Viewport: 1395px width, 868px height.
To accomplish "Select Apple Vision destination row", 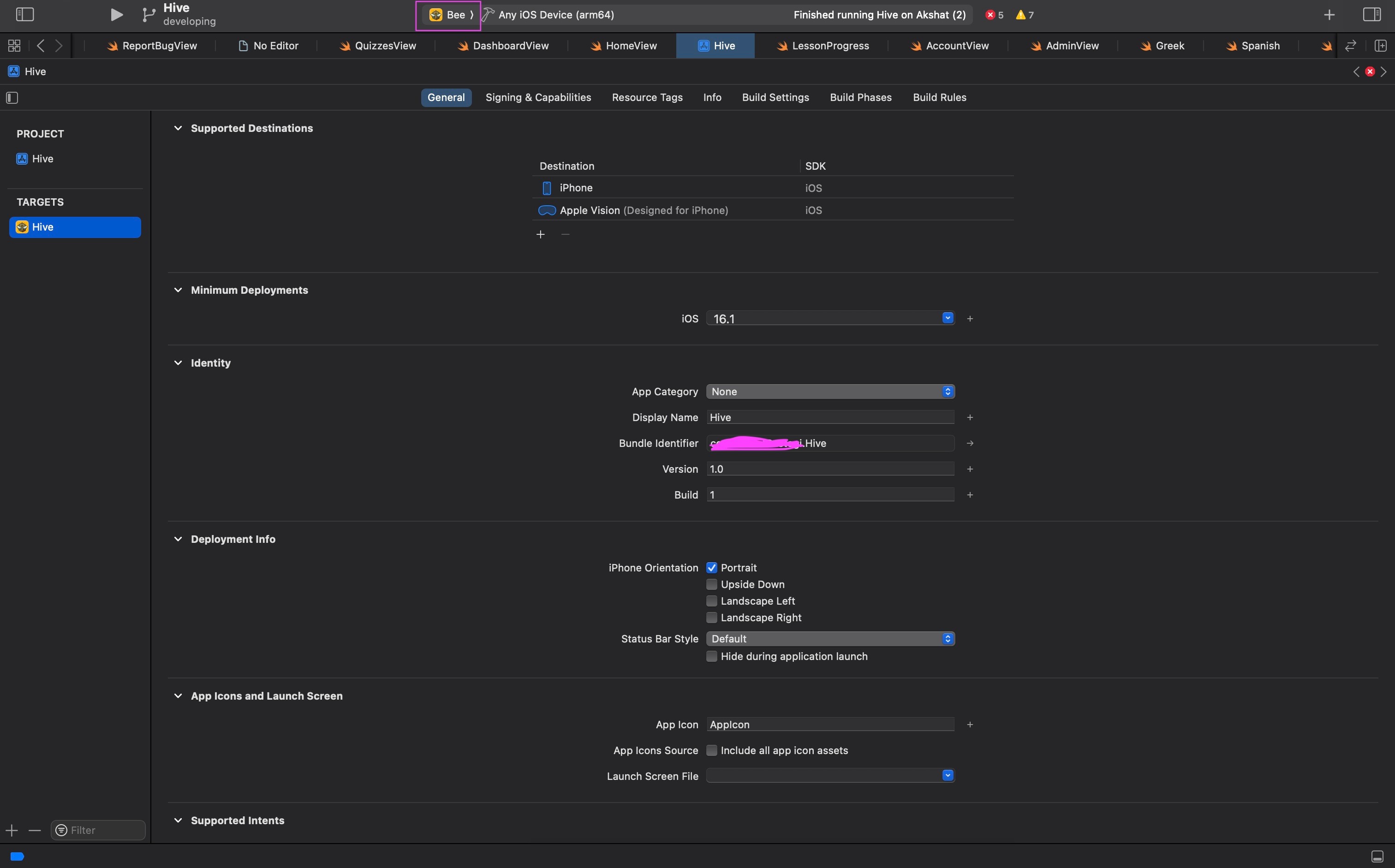I will 773,210.
